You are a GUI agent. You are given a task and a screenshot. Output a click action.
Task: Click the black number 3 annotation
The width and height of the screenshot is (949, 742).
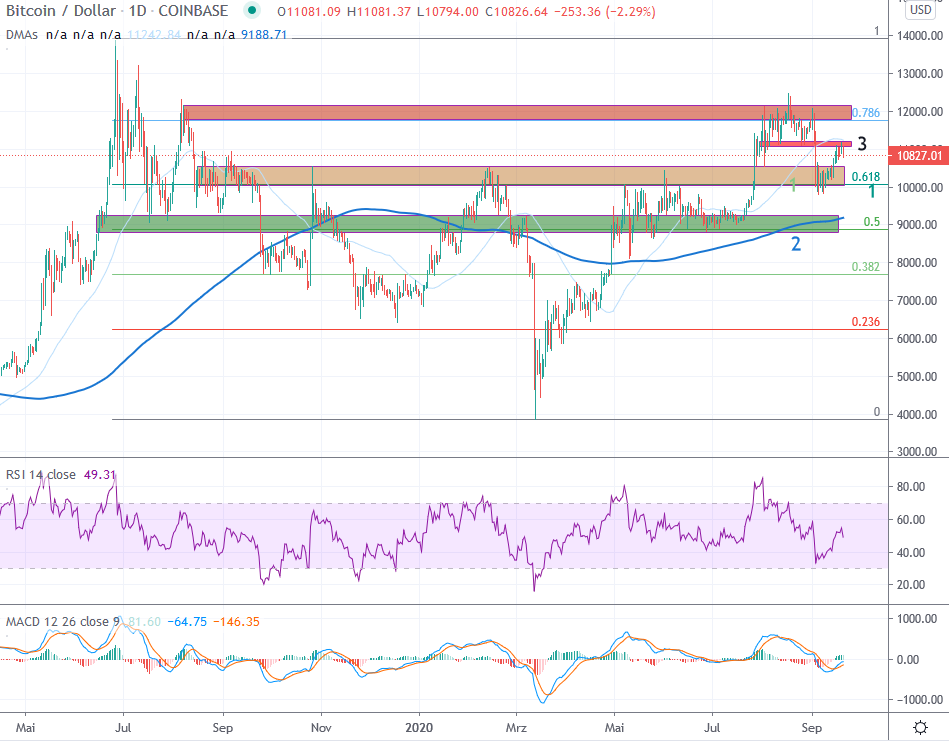click(x=861, y=144)
